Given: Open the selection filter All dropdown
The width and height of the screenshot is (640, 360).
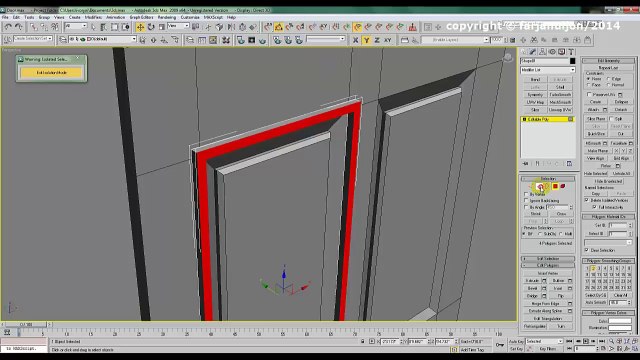Looking at the screenshot, I should tap(76, 27).
